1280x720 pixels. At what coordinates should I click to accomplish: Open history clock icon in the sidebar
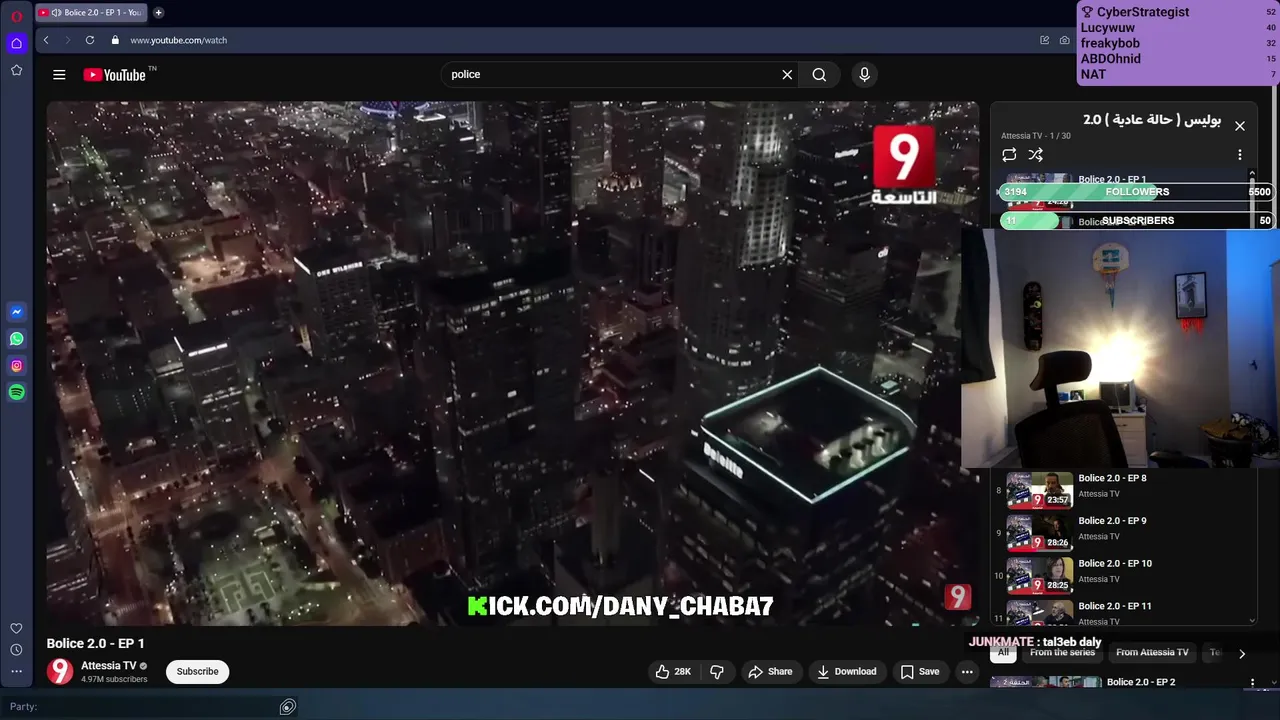point(16,650)
